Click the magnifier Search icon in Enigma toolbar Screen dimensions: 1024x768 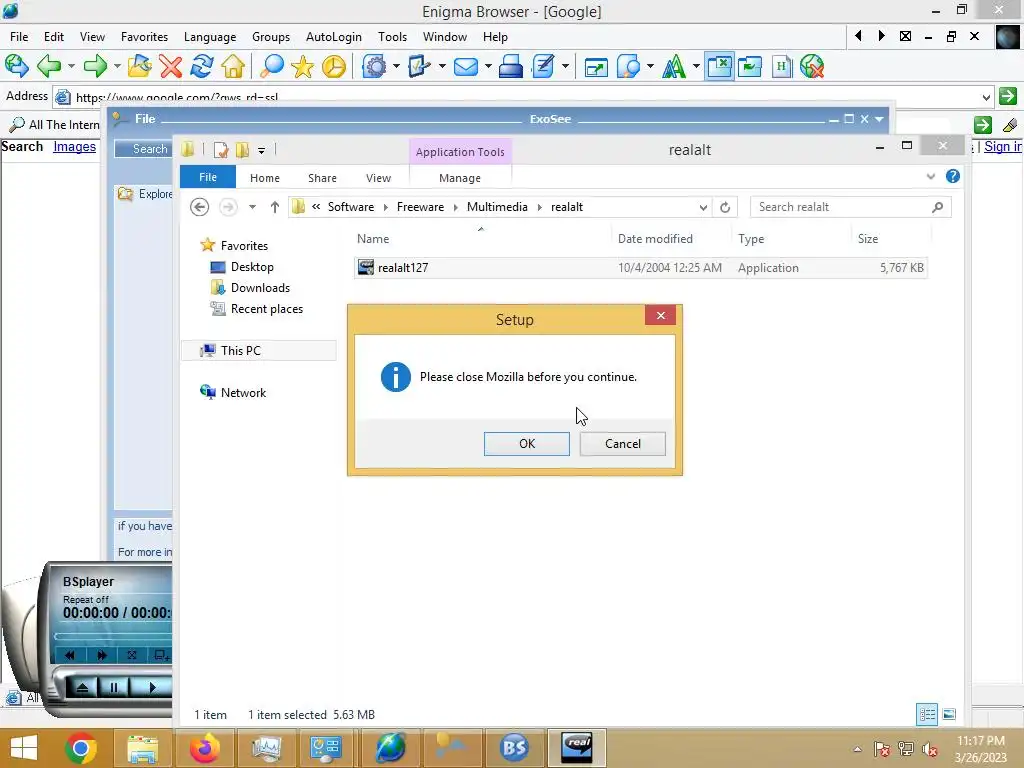tap(272, 66)
